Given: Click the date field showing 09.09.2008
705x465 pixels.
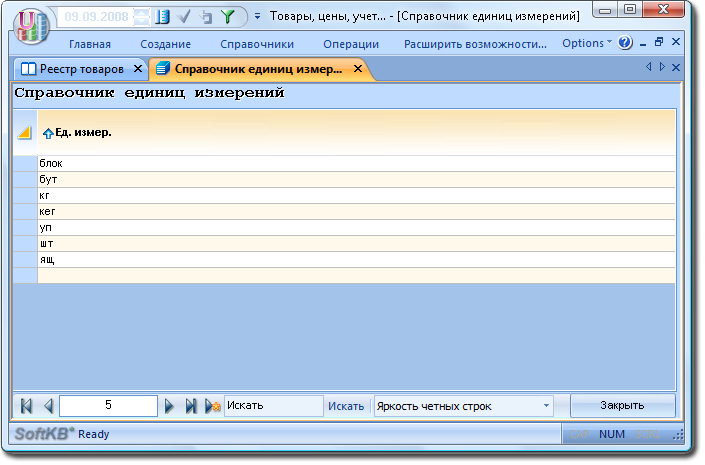Looking at the screenshot, I should pos(96,17).
